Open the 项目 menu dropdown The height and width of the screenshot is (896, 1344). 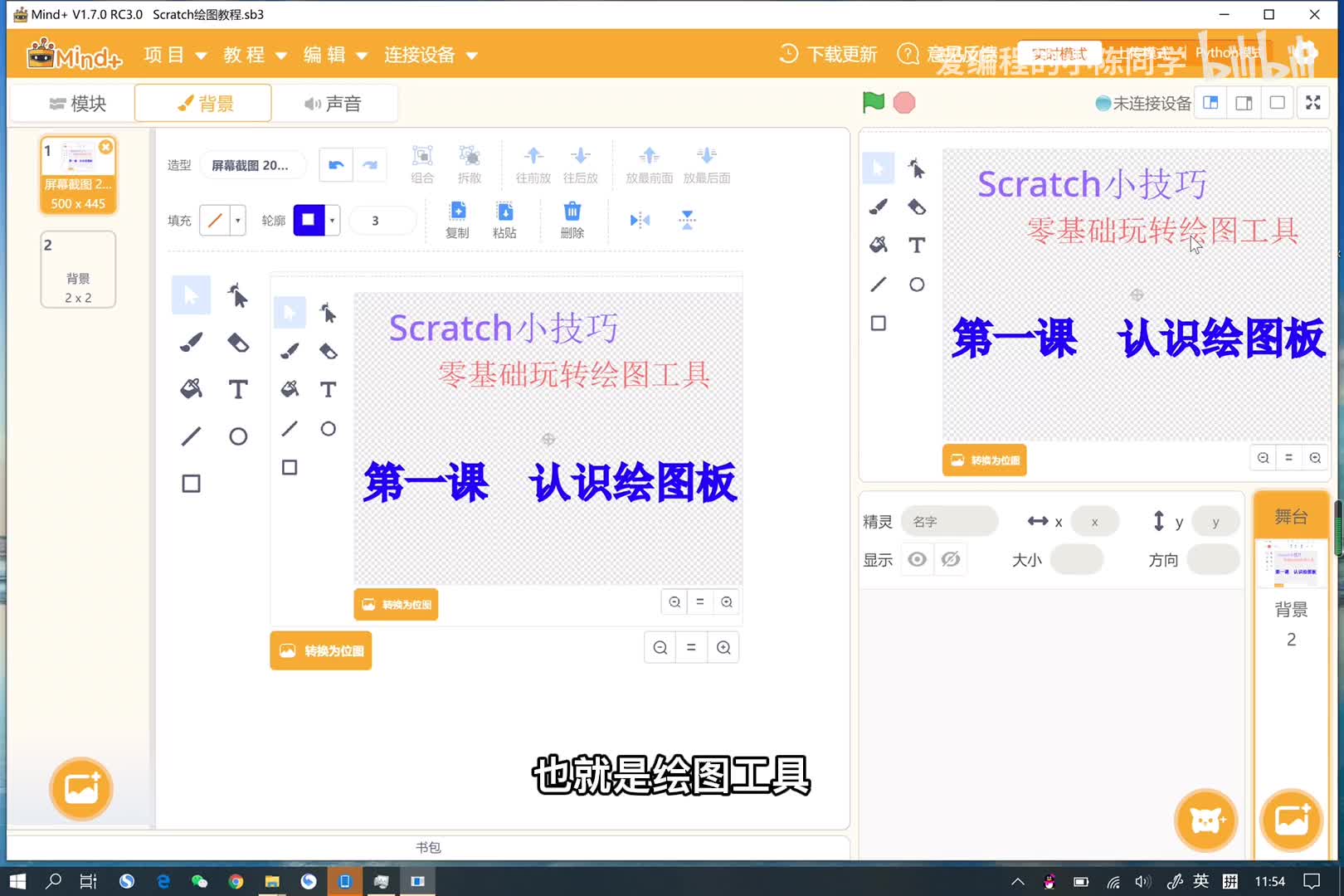tap(175, 55)
